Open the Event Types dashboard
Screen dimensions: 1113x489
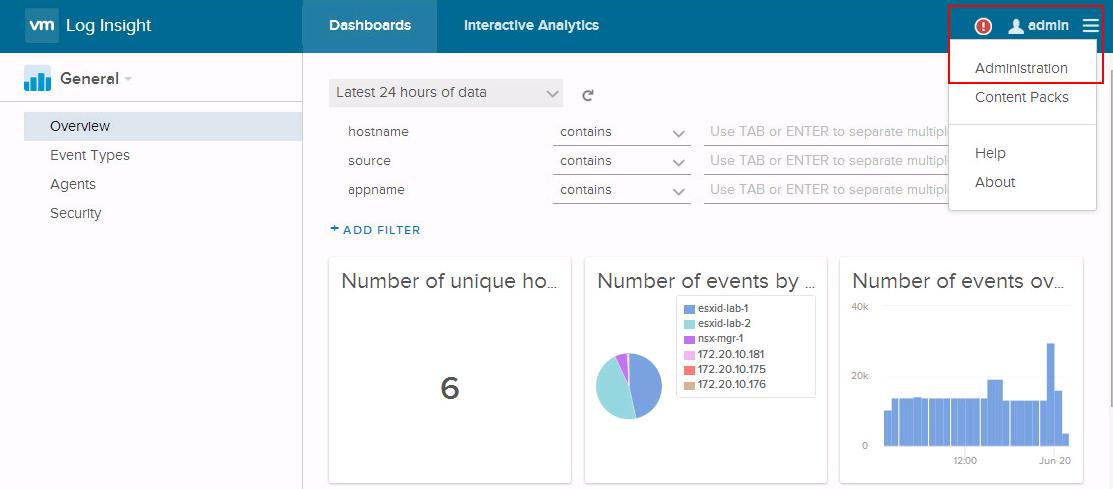(90, 155)
